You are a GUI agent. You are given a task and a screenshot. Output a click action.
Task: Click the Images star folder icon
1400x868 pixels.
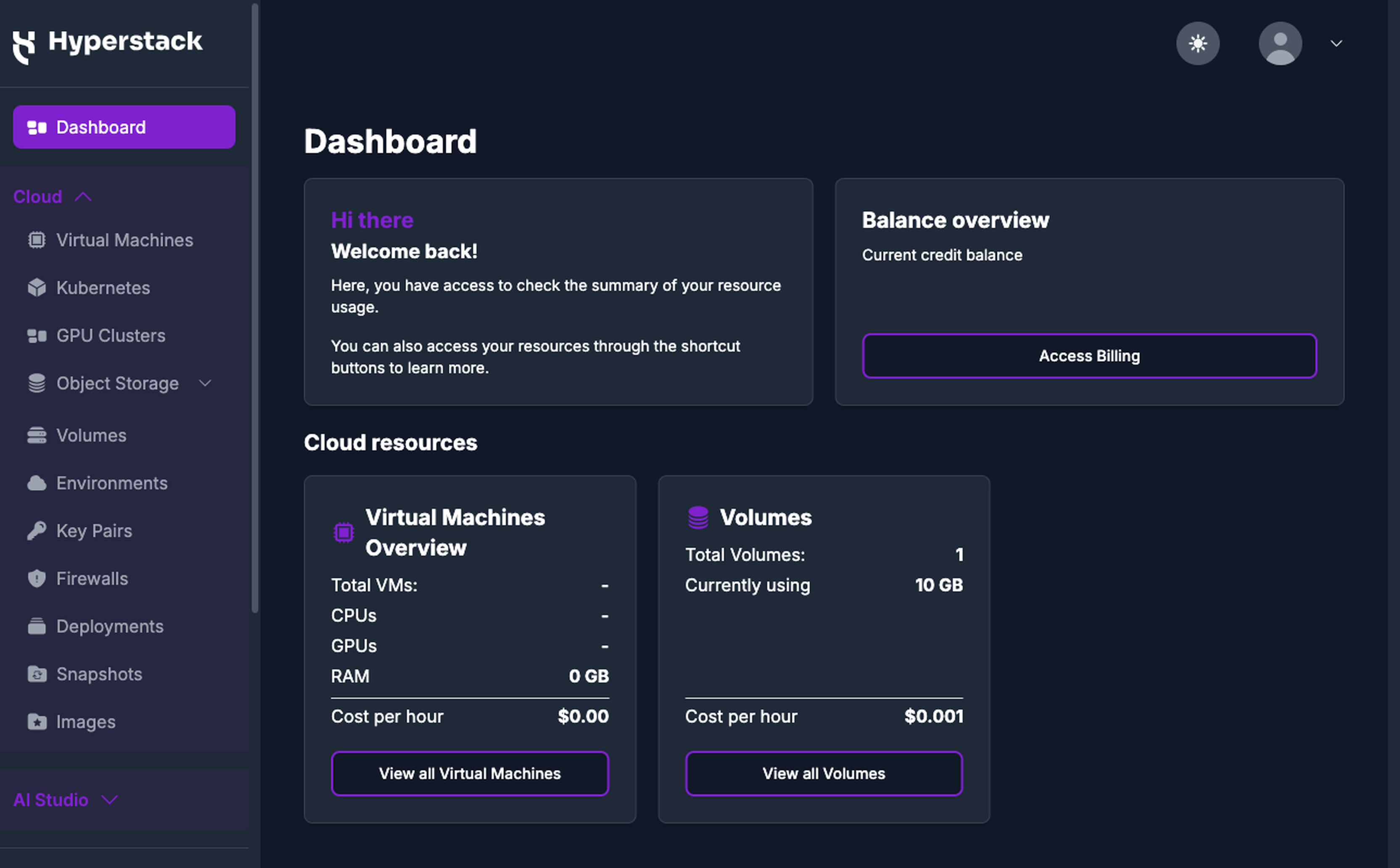(x=37, y=722)
